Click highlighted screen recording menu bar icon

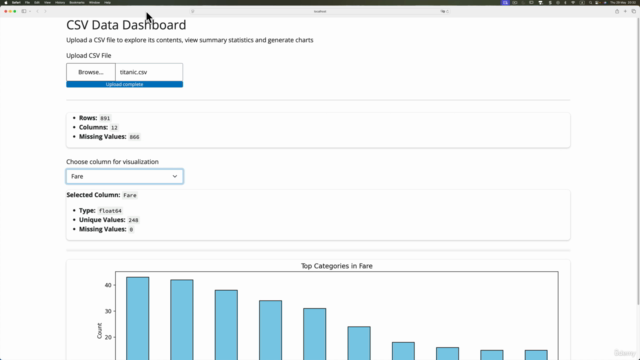505,2
